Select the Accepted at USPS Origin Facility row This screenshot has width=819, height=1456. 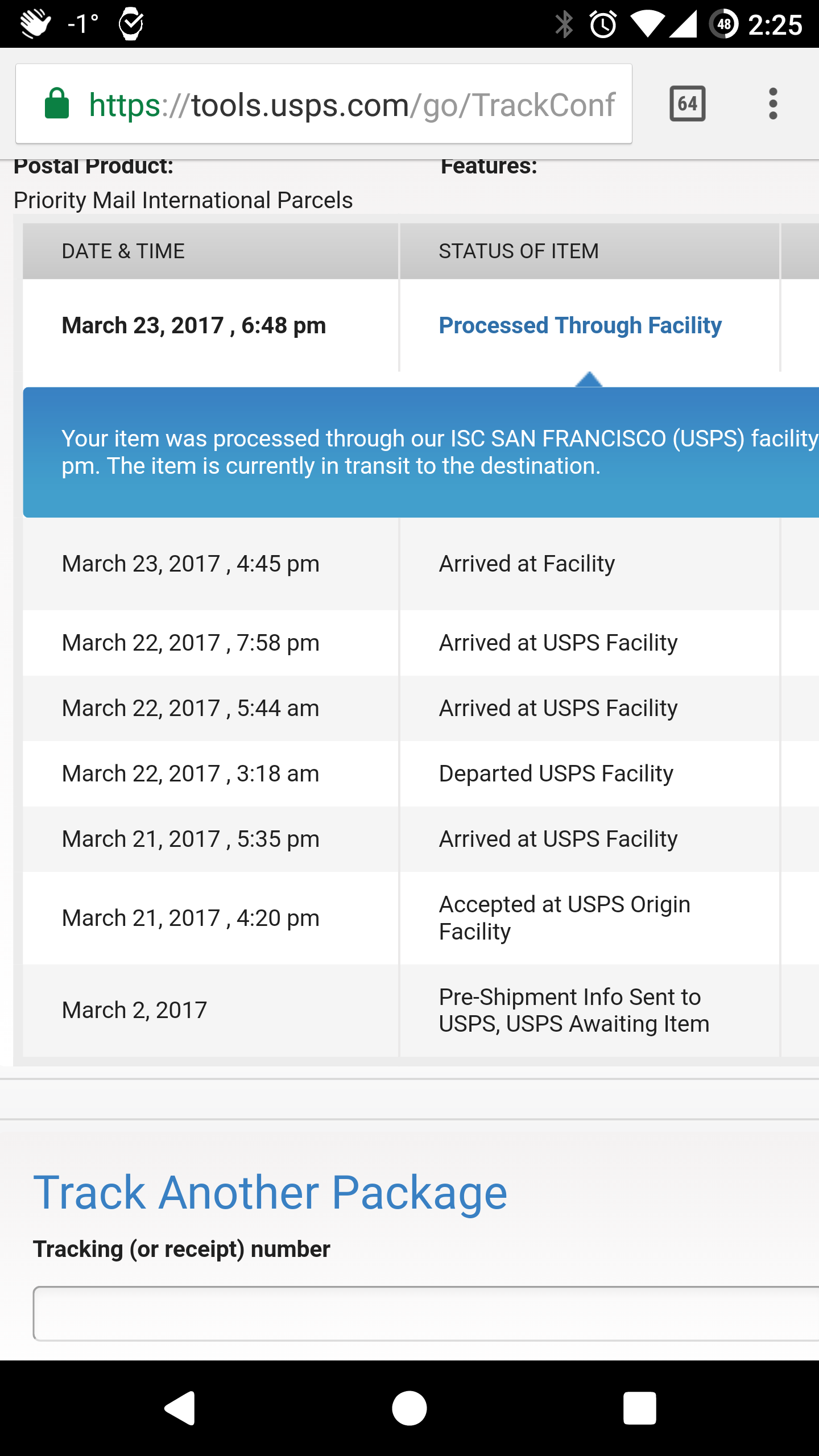[x=421, y=918]
